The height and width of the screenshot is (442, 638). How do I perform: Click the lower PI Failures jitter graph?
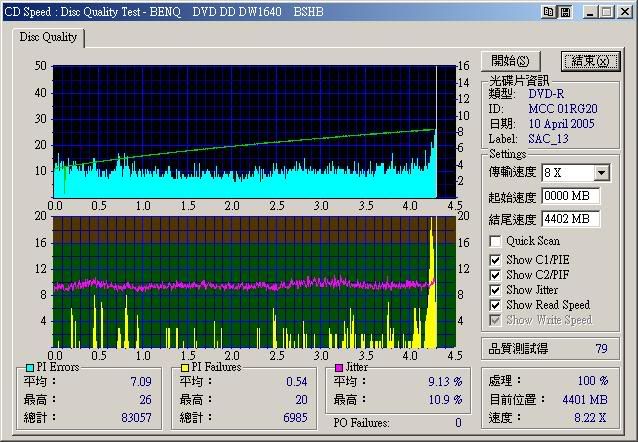(254, 282)
